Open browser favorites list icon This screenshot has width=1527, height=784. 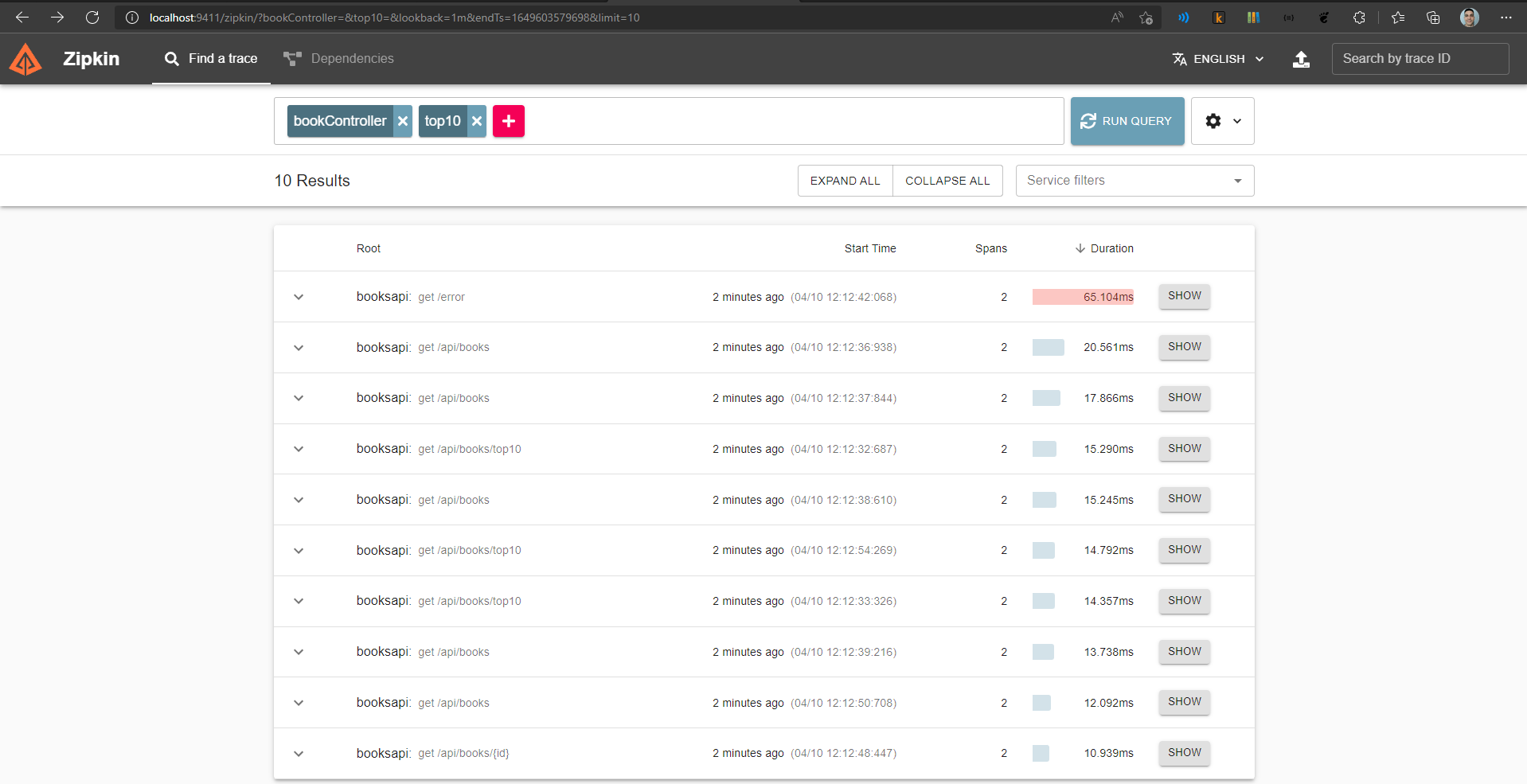pyautogui.click(x=1398, y=18)
